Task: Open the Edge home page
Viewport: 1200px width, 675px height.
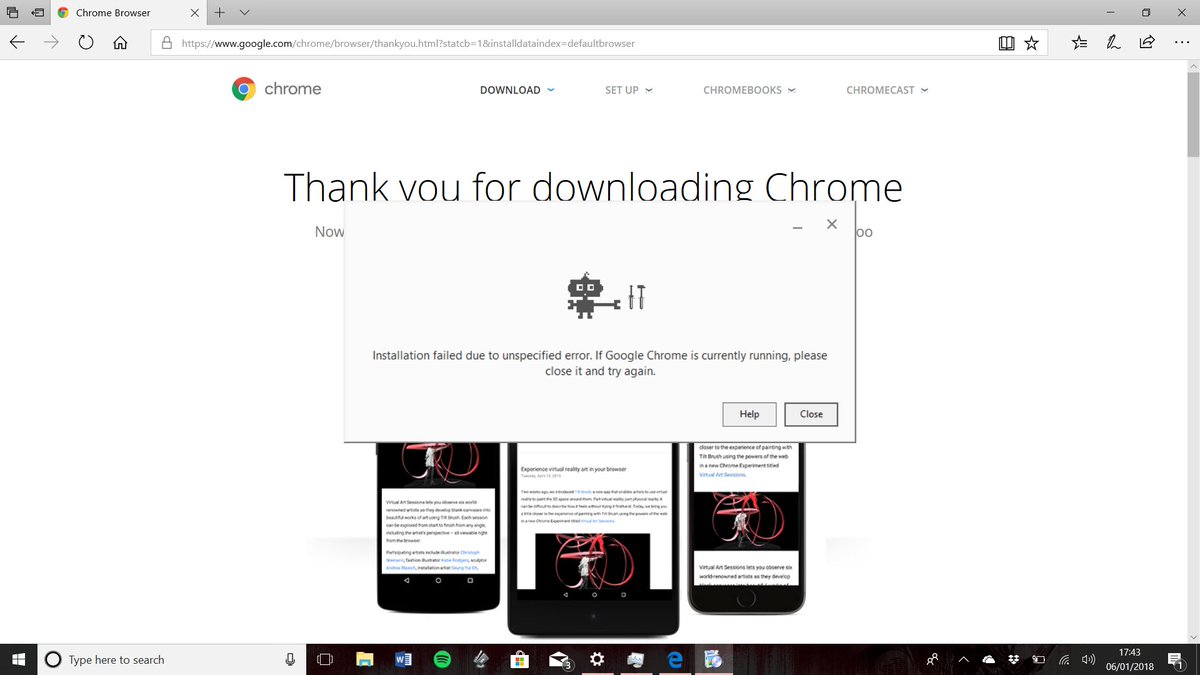Action: click(120, 43)
